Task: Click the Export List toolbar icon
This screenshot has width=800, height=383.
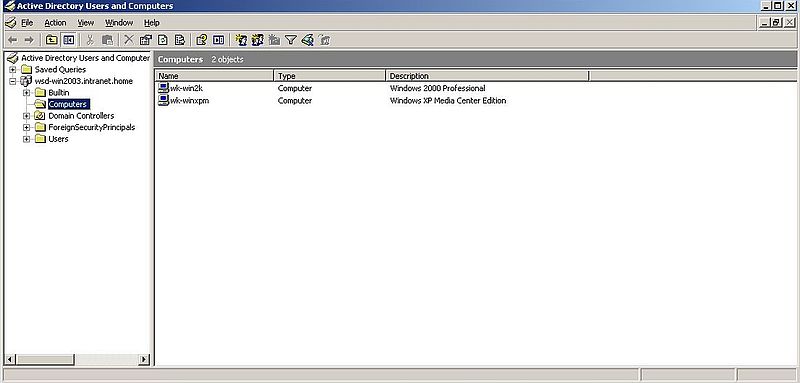Action: coord(179,40)
